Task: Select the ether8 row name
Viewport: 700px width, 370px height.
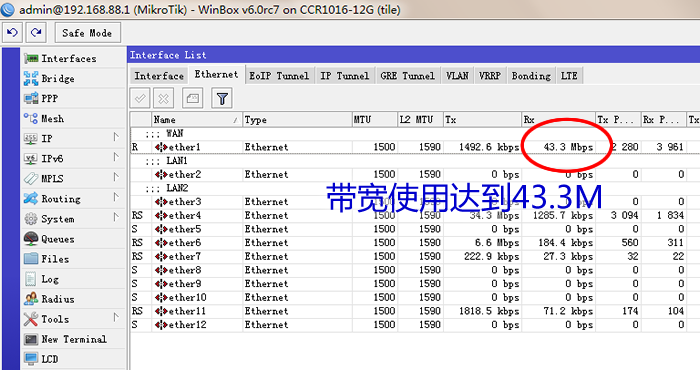Action: [185, 270]
